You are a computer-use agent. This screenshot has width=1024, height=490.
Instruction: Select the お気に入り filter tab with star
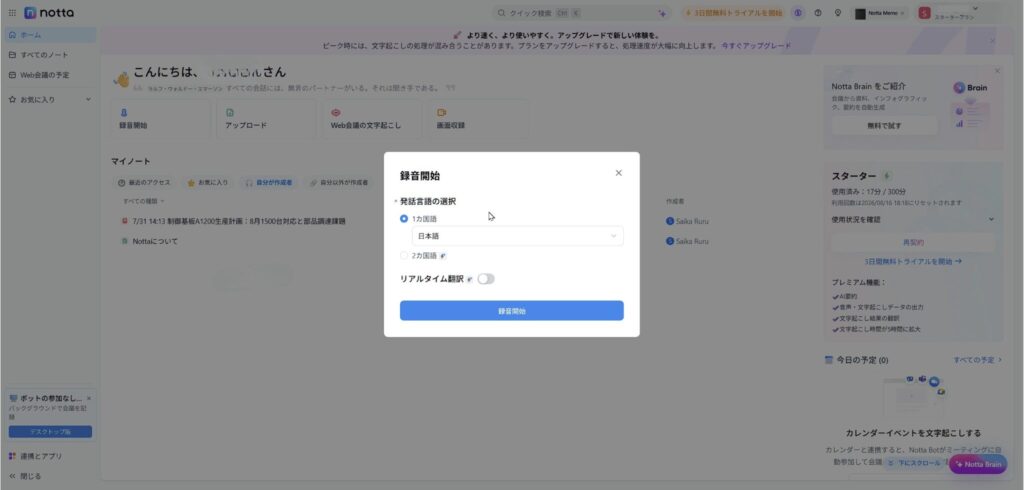click(x=208, y=183)
